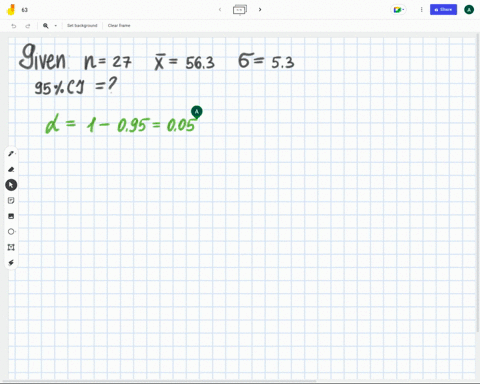Click the horizontal scrollbar at bottom
The width and height of the screenshot is (480, 384).
158,381
